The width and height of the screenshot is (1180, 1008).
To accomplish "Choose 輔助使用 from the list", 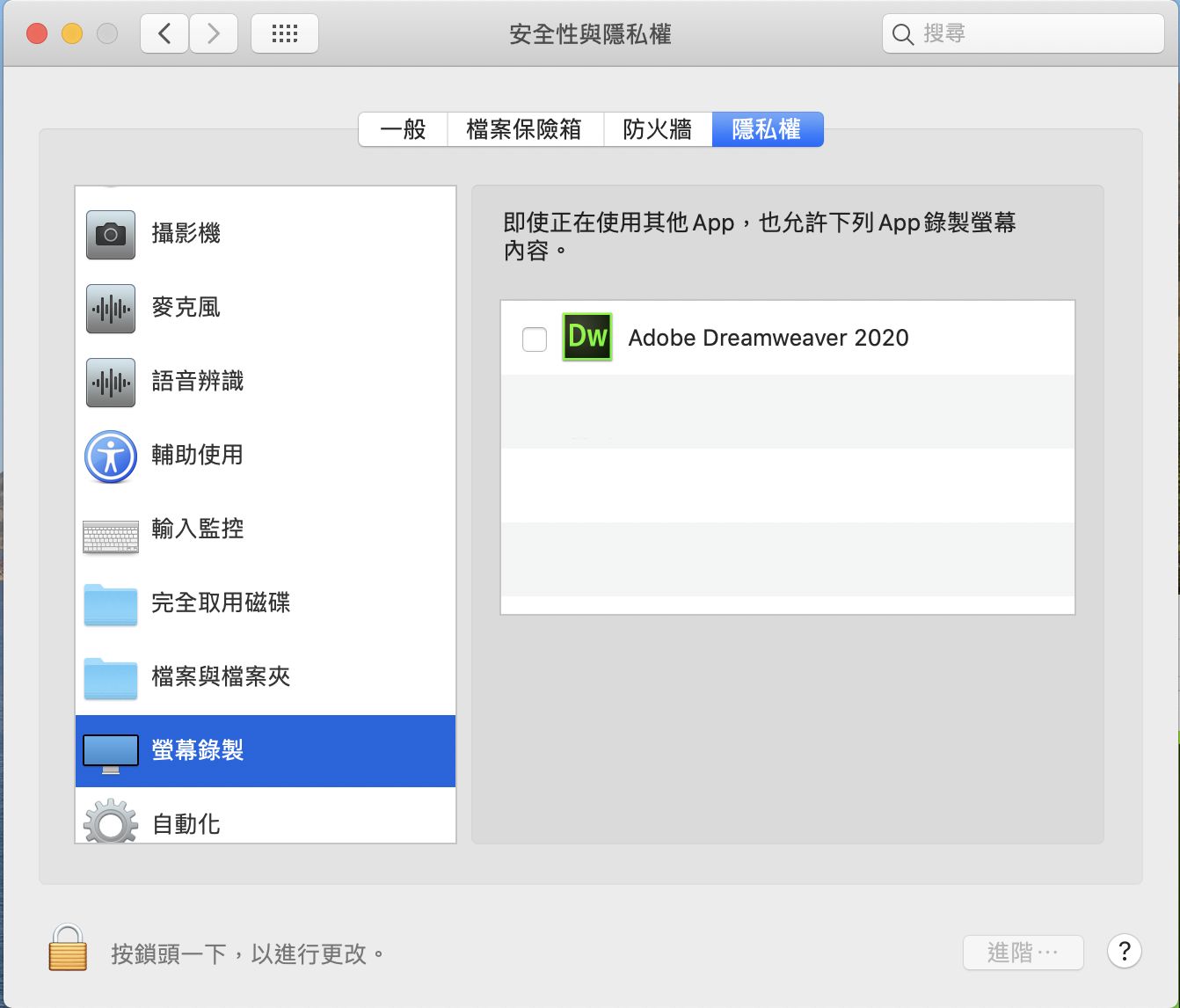I will pos(266,457).
